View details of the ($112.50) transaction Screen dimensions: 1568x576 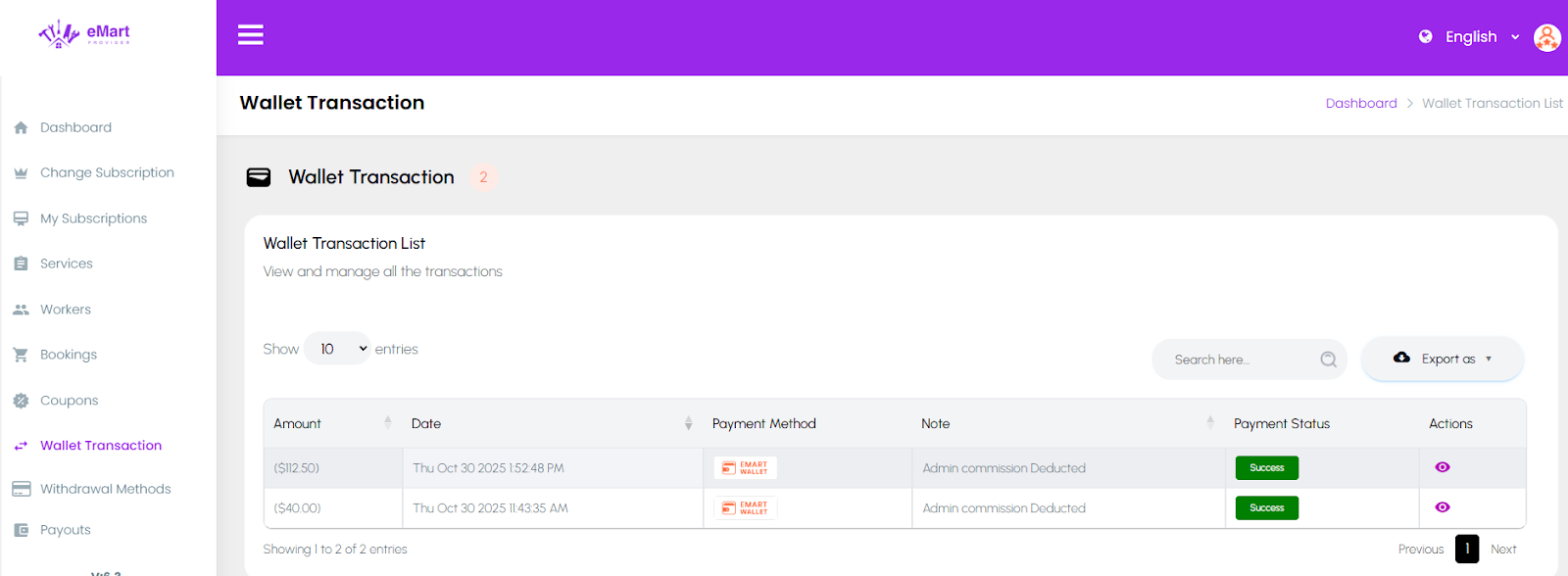(x=1442, y=467)
